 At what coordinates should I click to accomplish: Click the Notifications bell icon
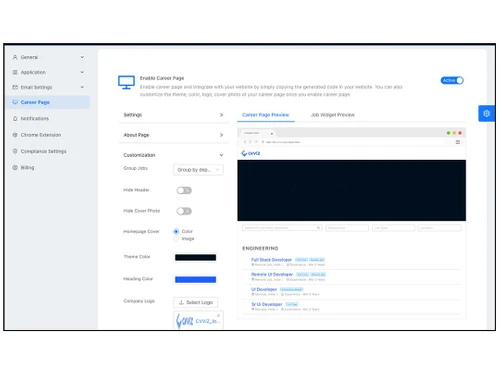point(15,119)
